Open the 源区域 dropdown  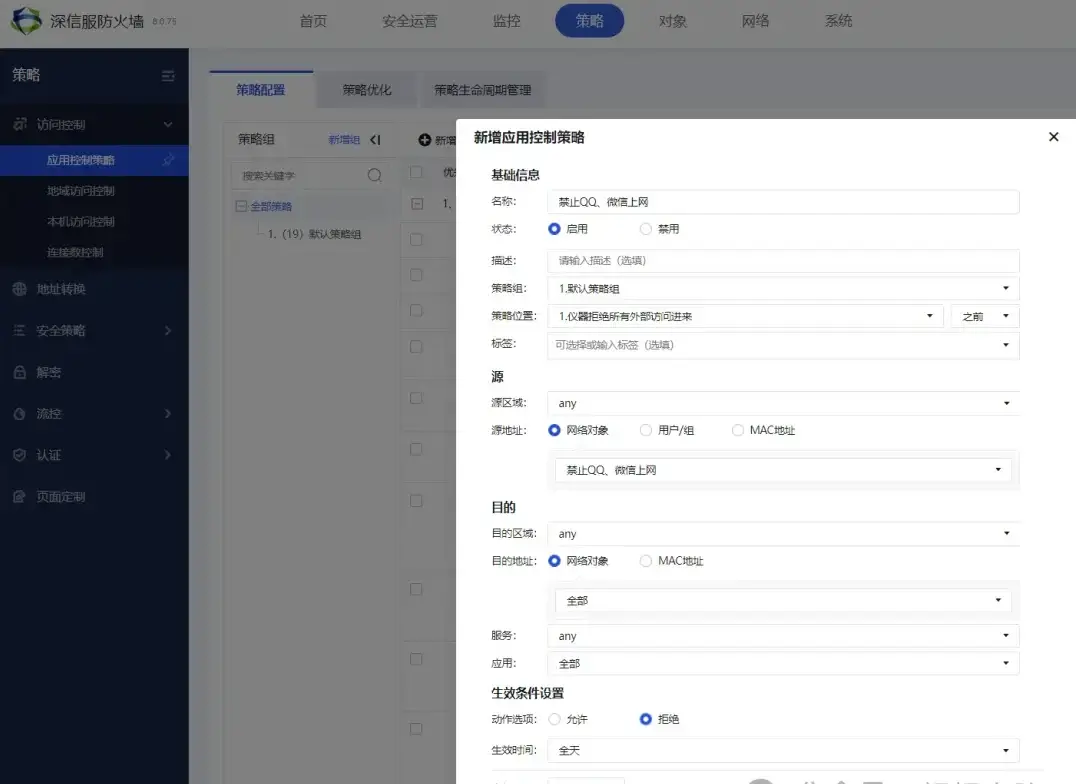(x=783, y=403)
